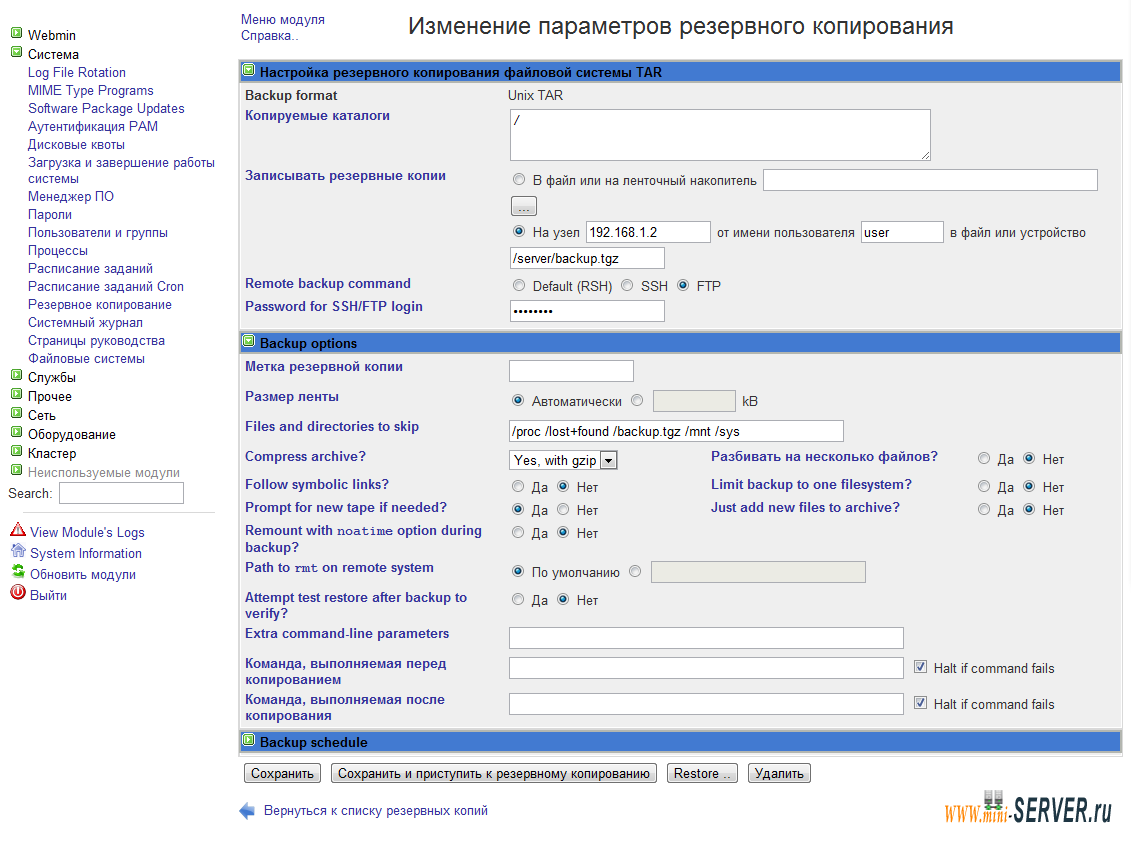
Task: Follow the Вернуться к списку резервных копий link
Action: point(377,811)
